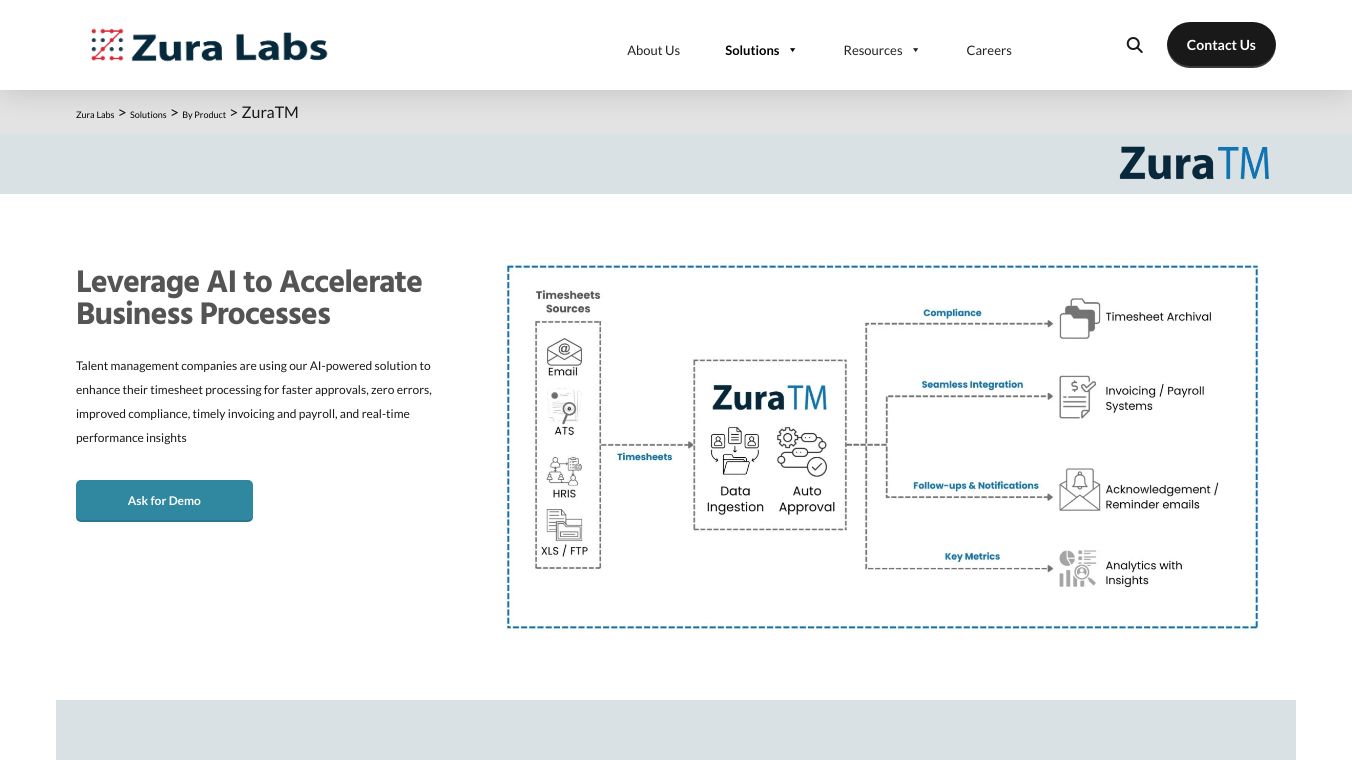This screenshot has width=1352, height=760.
Task: Click the search magnifier icon
Action: (1134, 45)
